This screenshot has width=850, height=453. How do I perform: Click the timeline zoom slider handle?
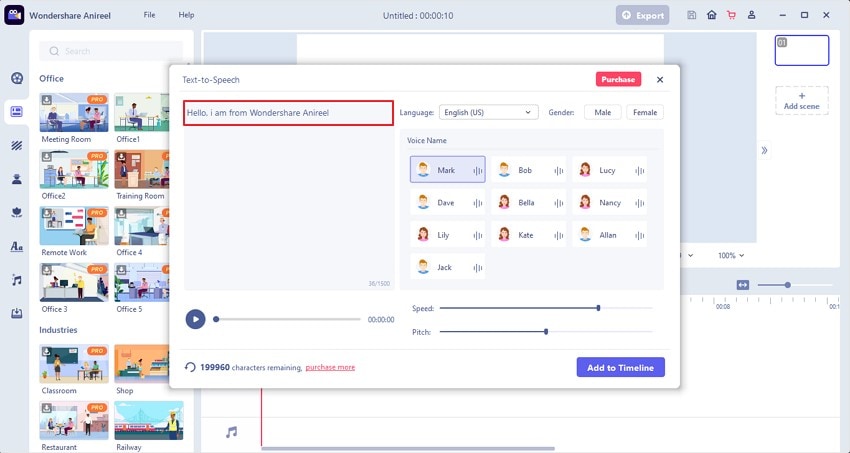point(788,285)
